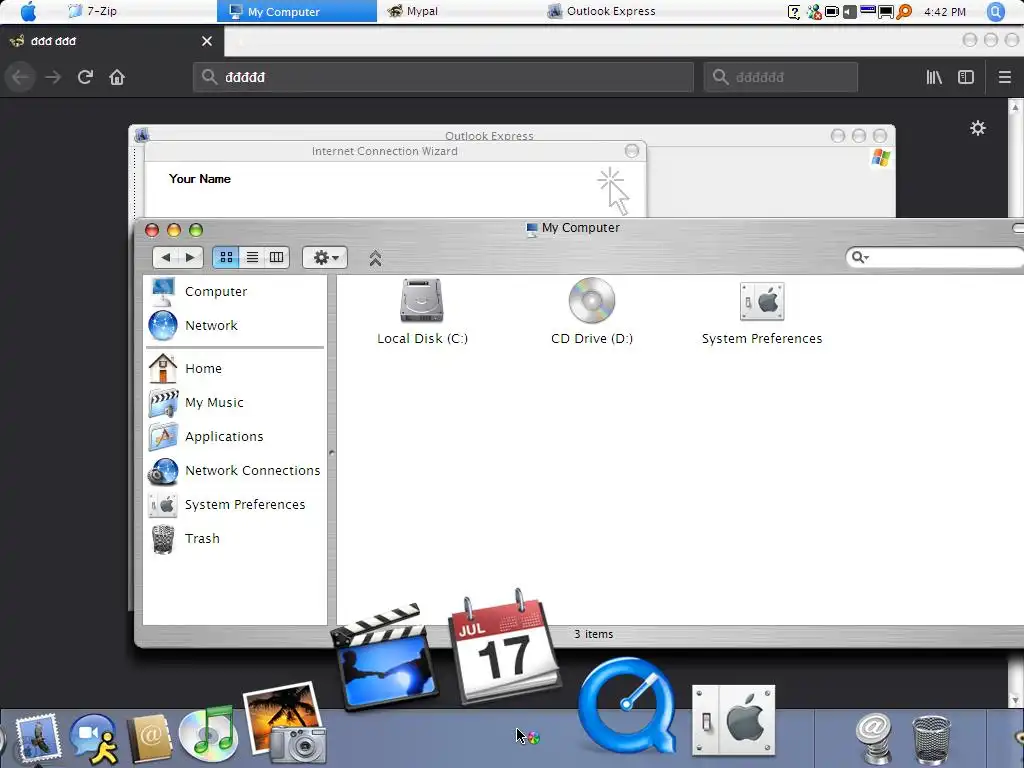Open the Mypal library icon
Viewport: 1024px width, 768px height.
[934, 77]
